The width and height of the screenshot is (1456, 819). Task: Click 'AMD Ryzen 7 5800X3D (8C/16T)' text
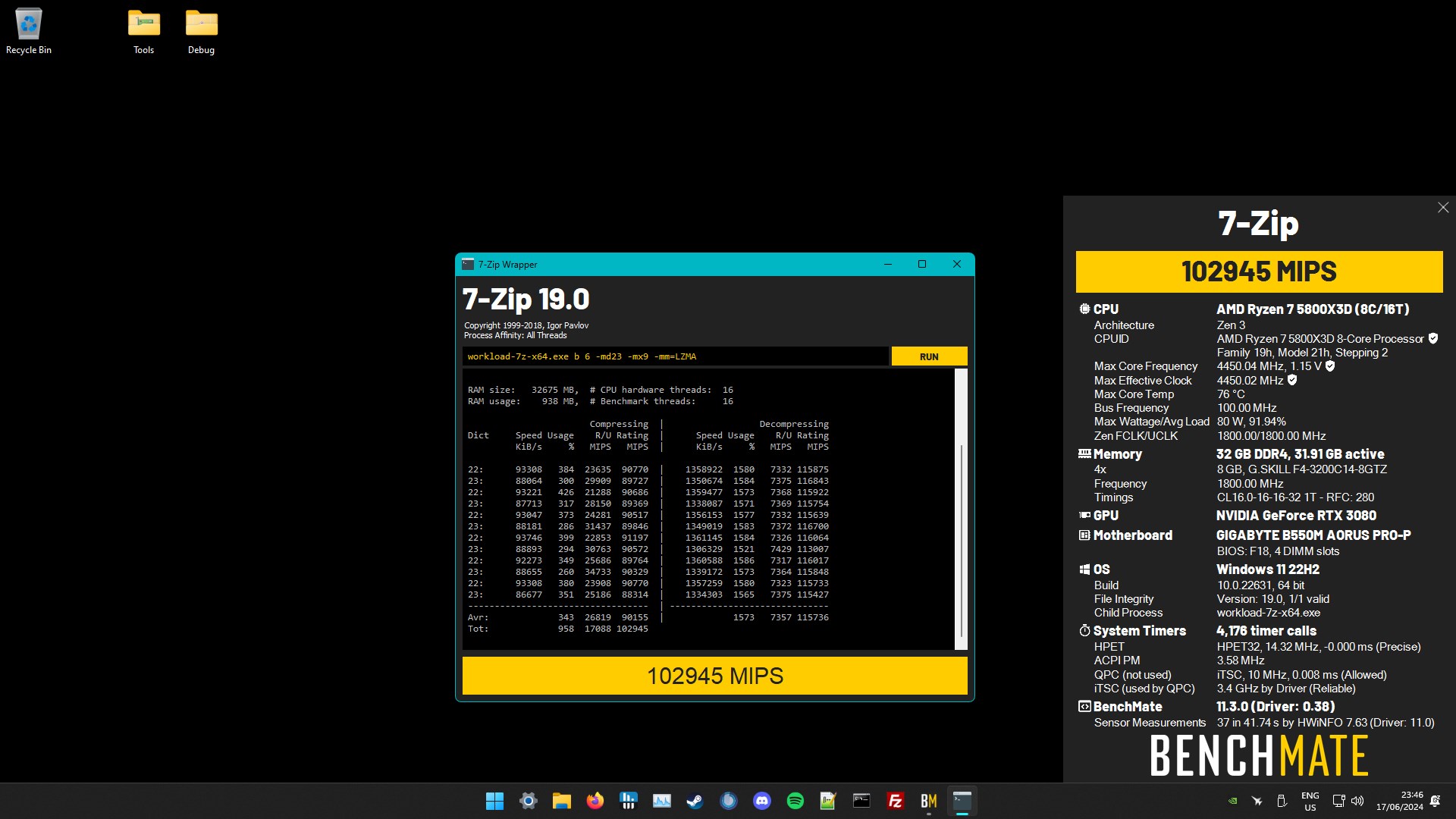(x=1313, y=309)
